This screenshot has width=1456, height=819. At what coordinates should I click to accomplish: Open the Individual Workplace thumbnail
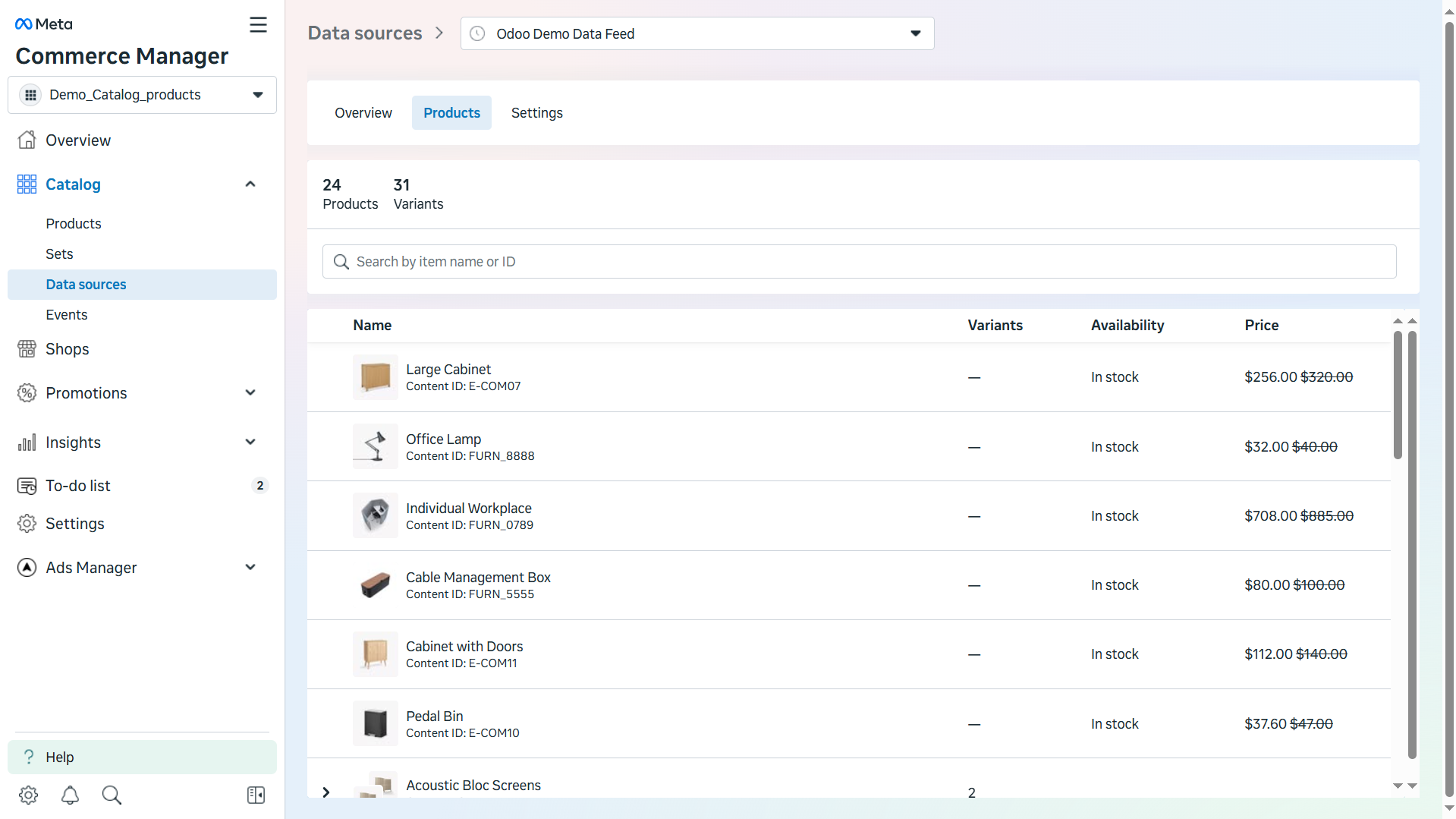coord(376,515)
